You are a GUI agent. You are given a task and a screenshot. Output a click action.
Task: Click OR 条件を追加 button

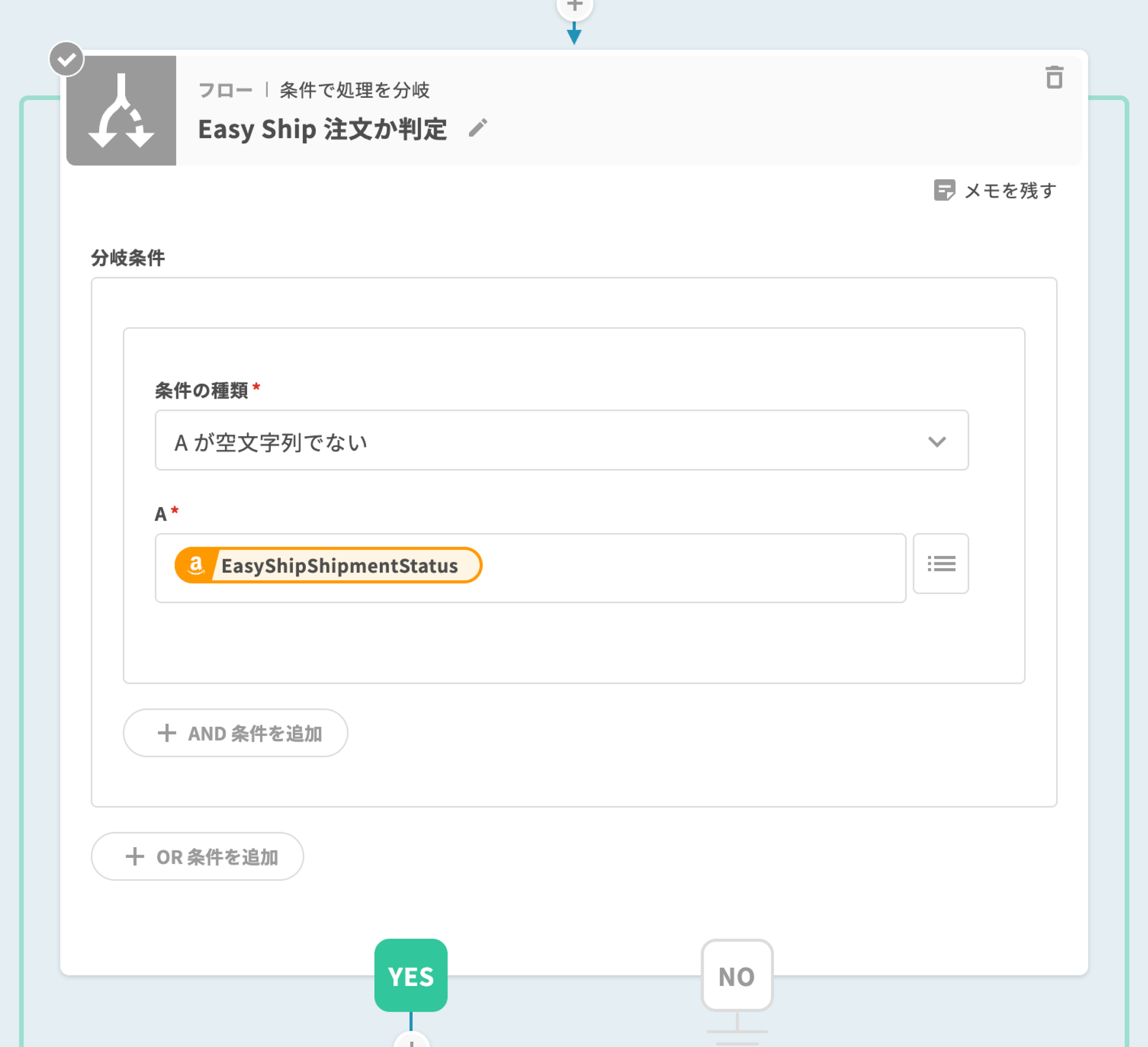(x=197, y=856)
